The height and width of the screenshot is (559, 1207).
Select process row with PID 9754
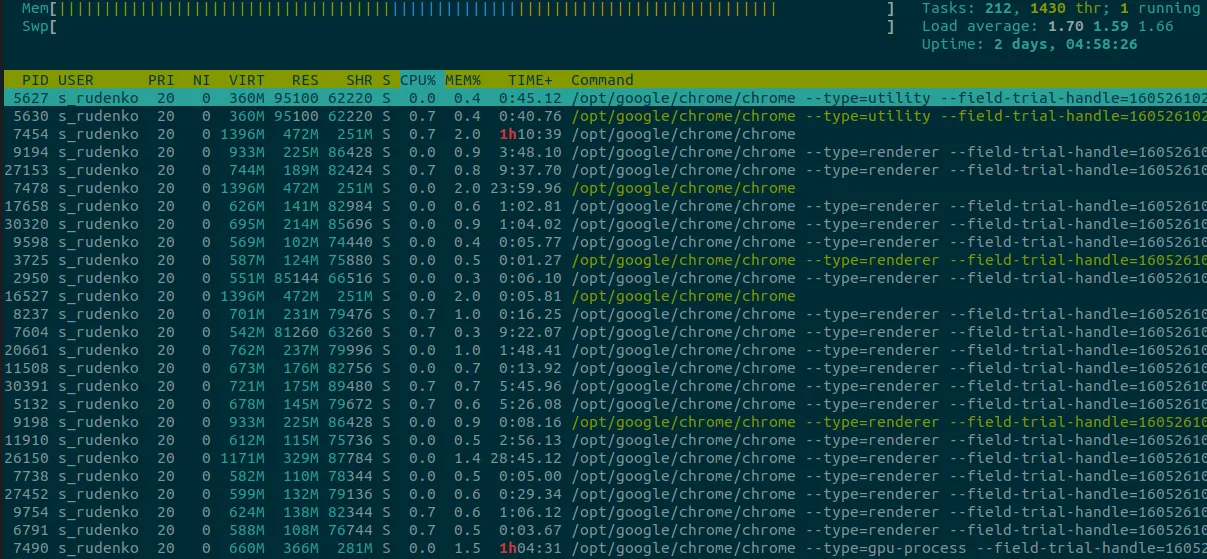603,512
